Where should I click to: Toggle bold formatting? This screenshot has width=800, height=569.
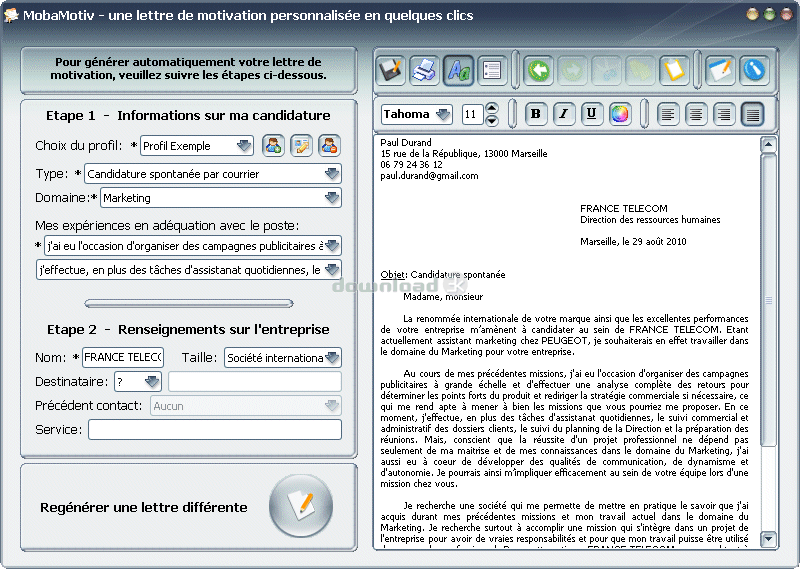(x=536, y=114)
